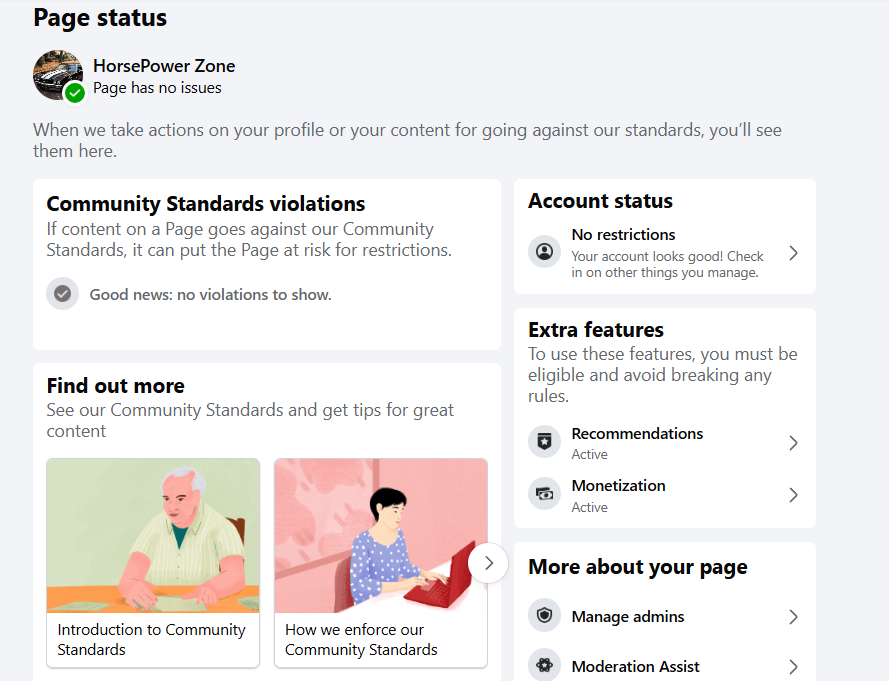This screenshot has width=889, height=681.
Task: Click the Recommendations star badge icon
Action: pyautogui.click(x=544, y=442)
